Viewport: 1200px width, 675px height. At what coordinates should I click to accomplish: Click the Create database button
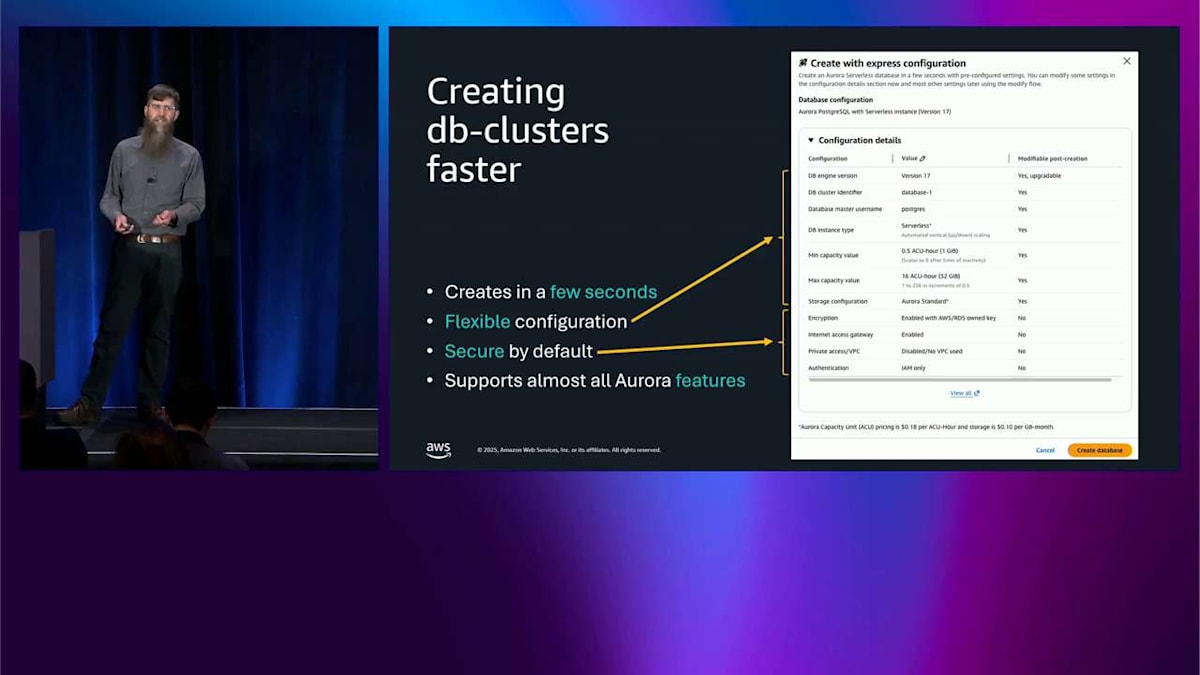[x=1099, y=450]
